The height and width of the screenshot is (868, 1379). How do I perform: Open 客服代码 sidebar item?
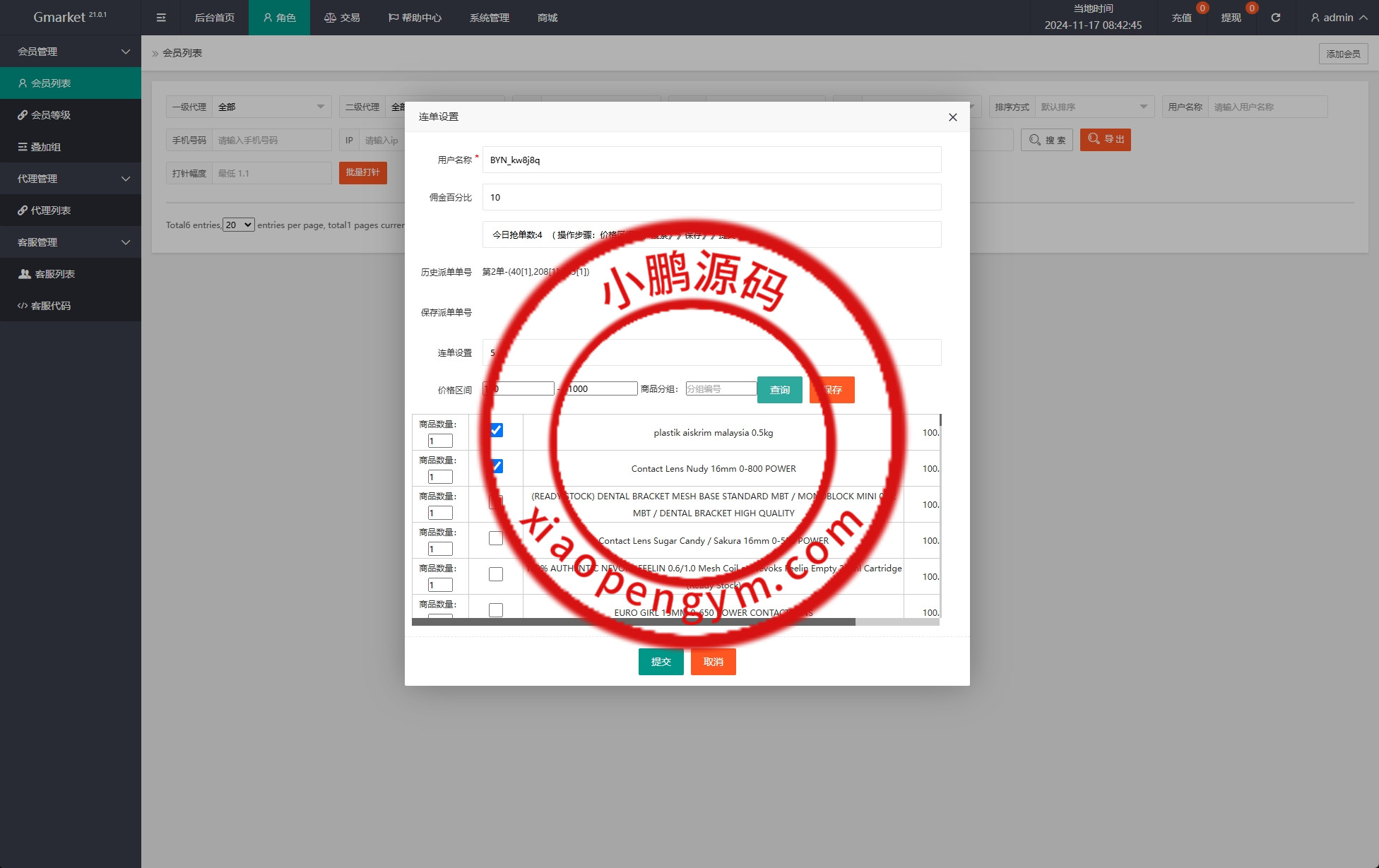(x=51, y=306)
